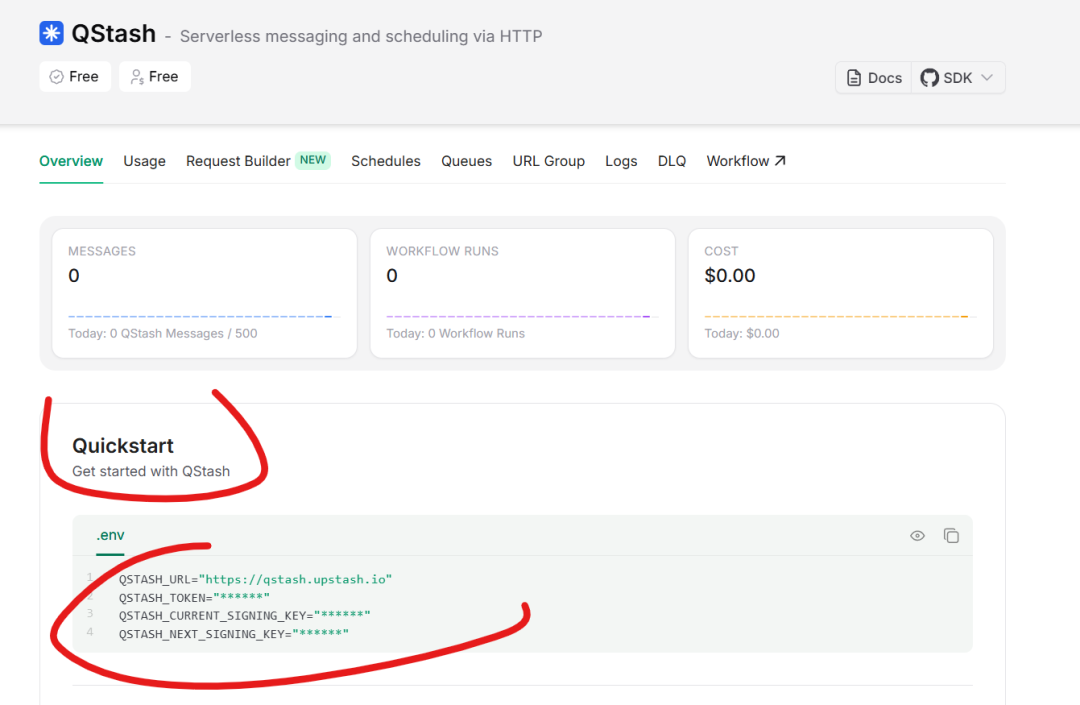The image size is (1080, 705).
Task: Click the QSTASH_TOKEN line
Action: [194, 597]
